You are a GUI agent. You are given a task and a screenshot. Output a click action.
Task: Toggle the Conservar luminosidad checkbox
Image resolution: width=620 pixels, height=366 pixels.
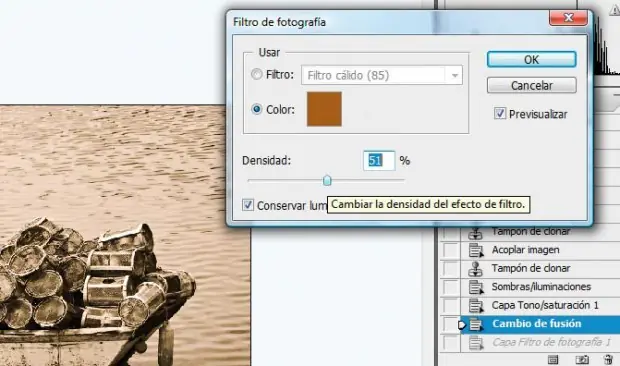click(248, 205)
